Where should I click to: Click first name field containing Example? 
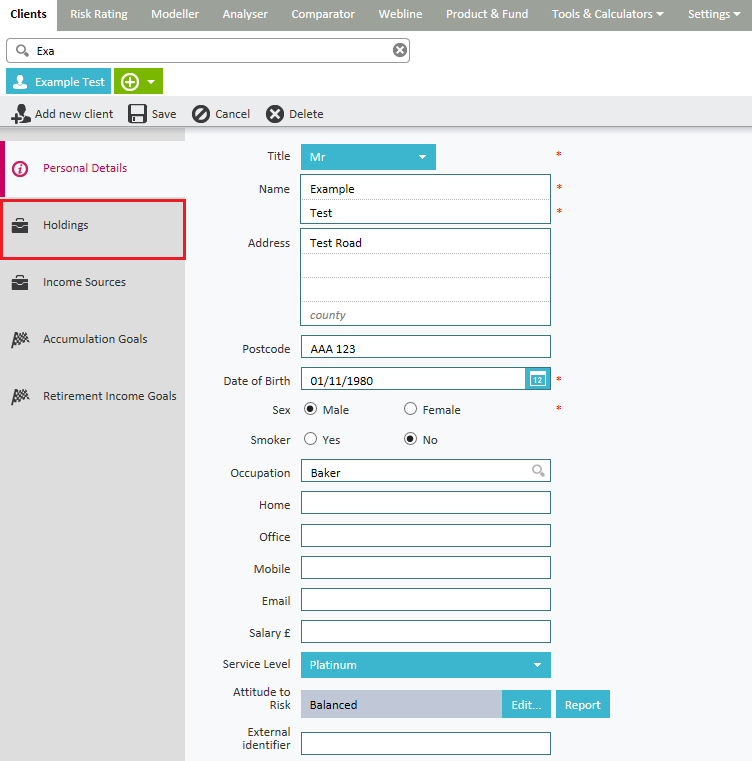(x=425, y=187)
